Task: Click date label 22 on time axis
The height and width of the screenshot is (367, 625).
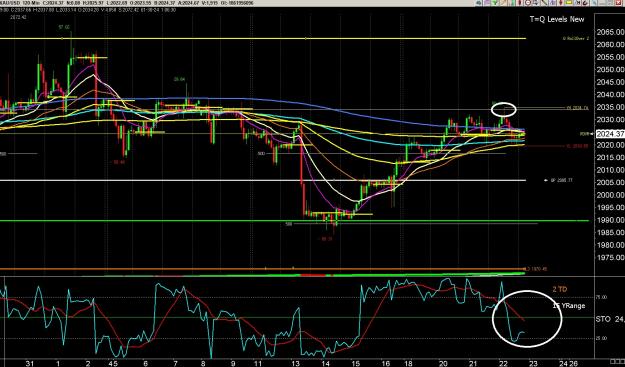Action: 503,363
